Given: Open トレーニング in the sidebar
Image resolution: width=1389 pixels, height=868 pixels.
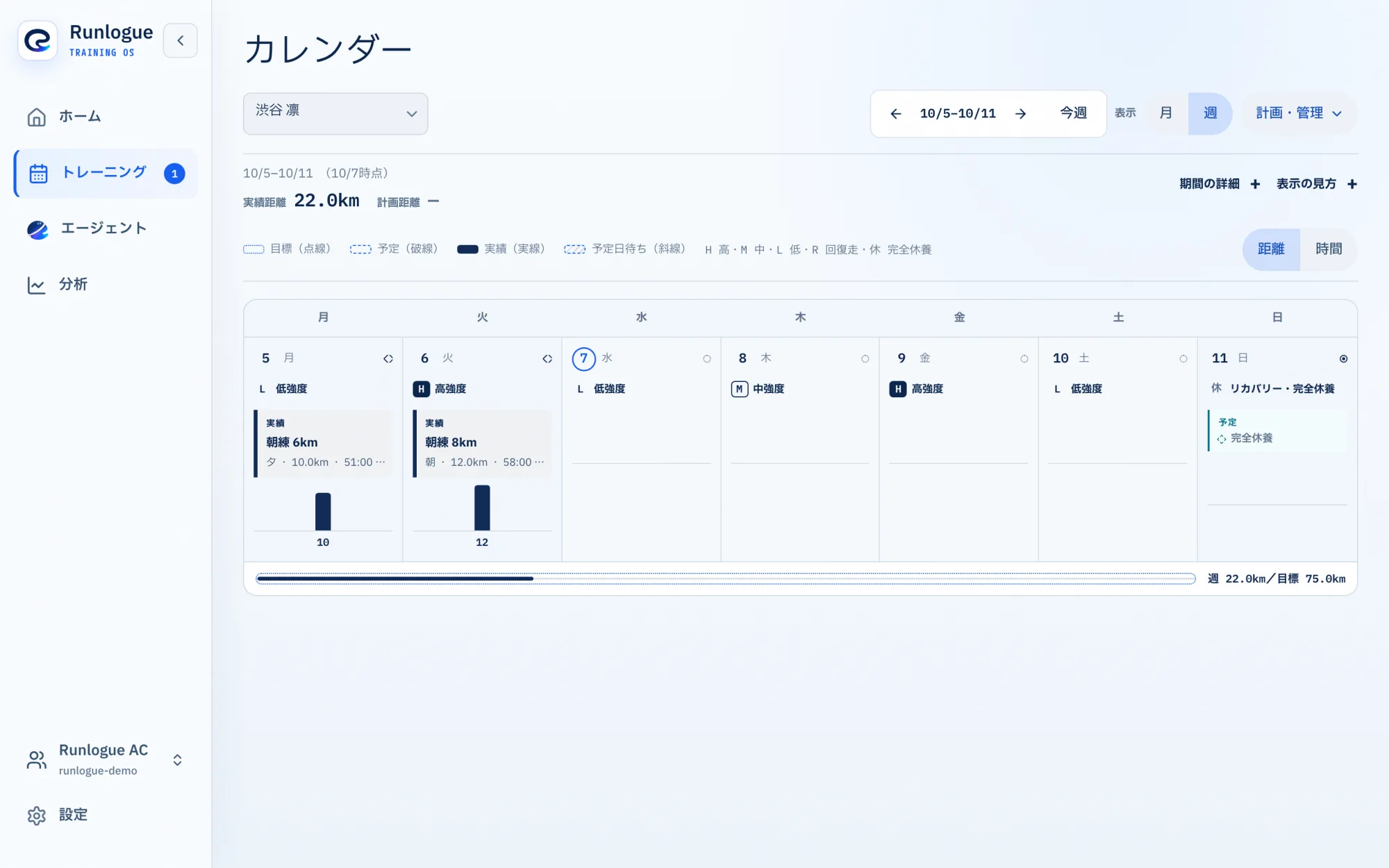Looking at the screenshot, I should 106,173.
